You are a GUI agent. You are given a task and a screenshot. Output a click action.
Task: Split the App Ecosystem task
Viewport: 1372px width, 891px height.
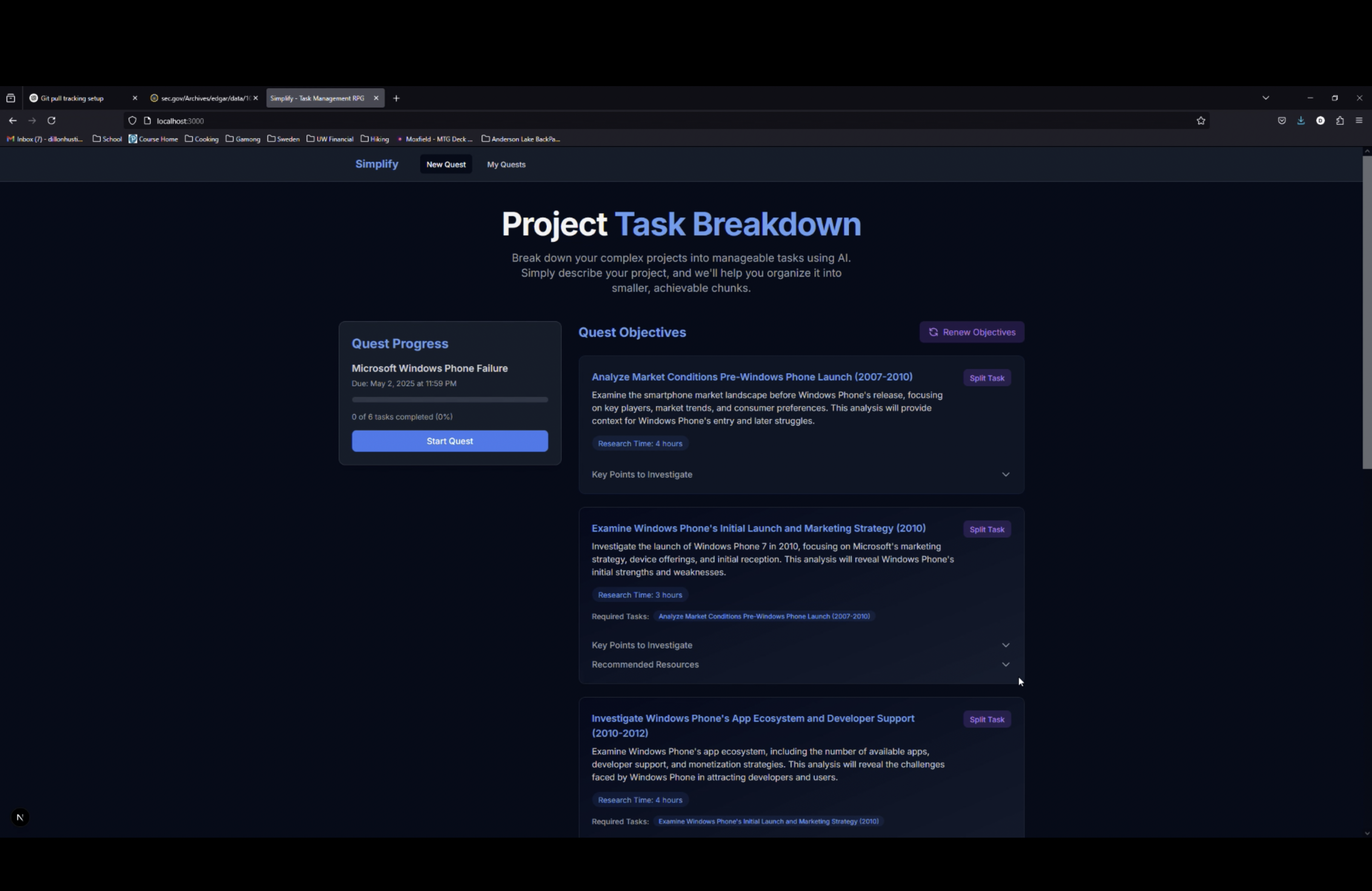(986, 719)
